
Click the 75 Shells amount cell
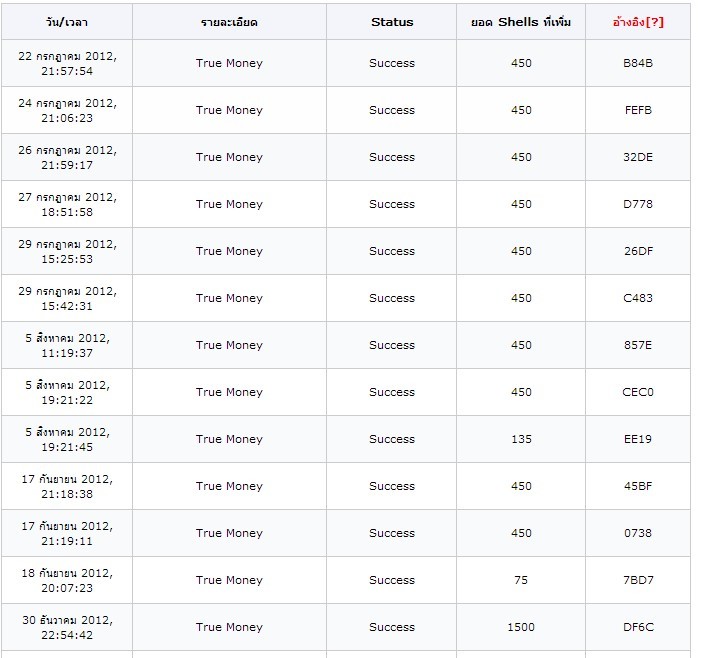click(521, 580)
